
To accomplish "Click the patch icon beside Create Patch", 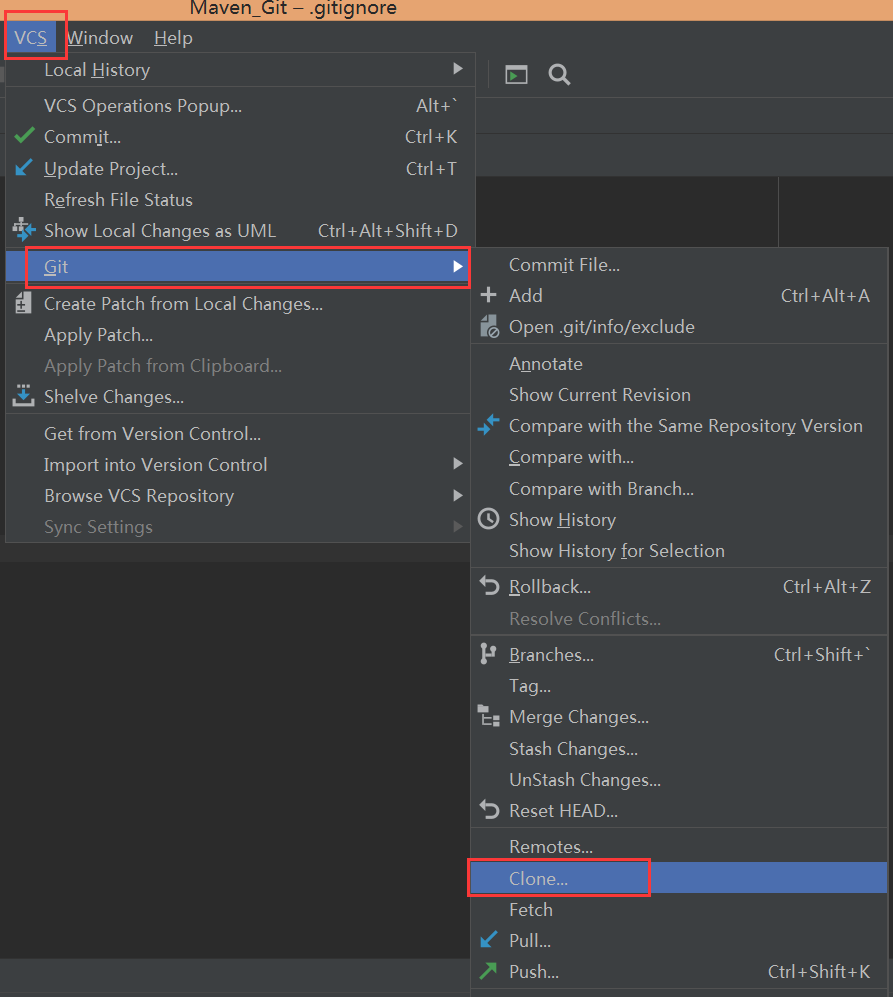I will [x=24, y=303].
